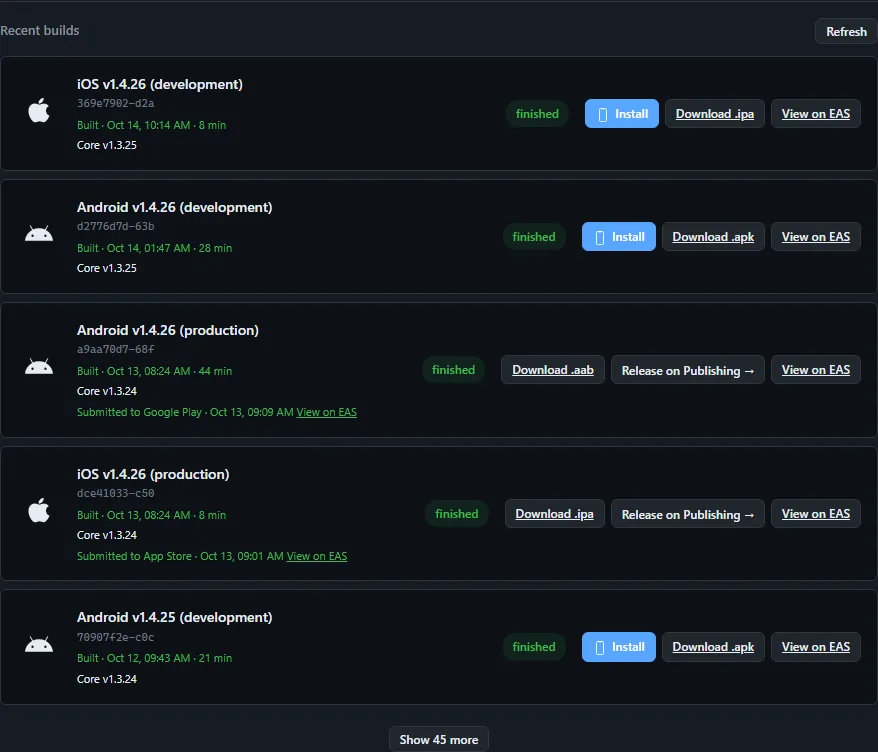Download .ipa for iOS v1.4.26 production

[554, 513]
